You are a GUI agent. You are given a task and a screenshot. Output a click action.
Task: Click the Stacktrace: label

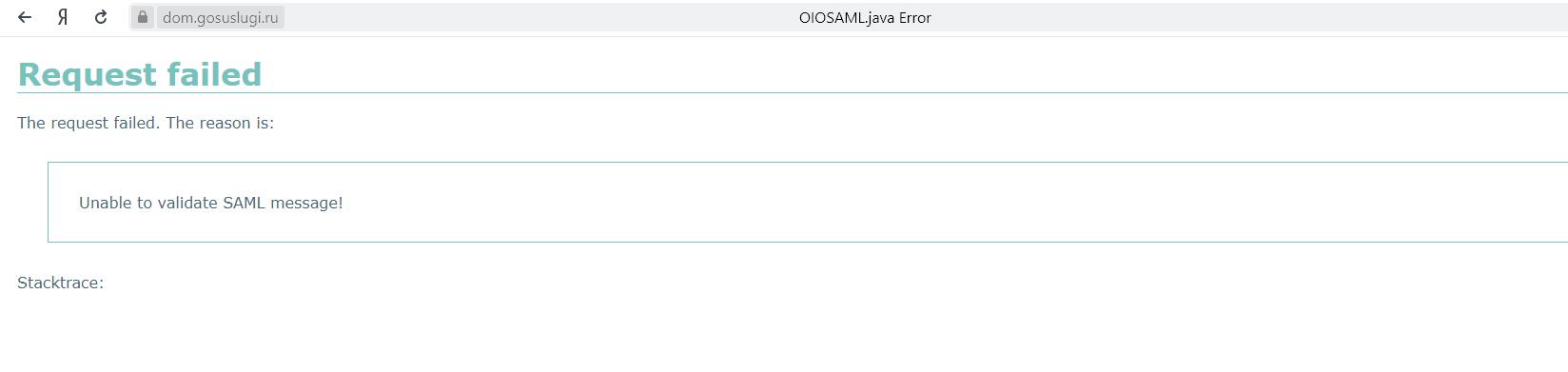[x=61, y=283]
